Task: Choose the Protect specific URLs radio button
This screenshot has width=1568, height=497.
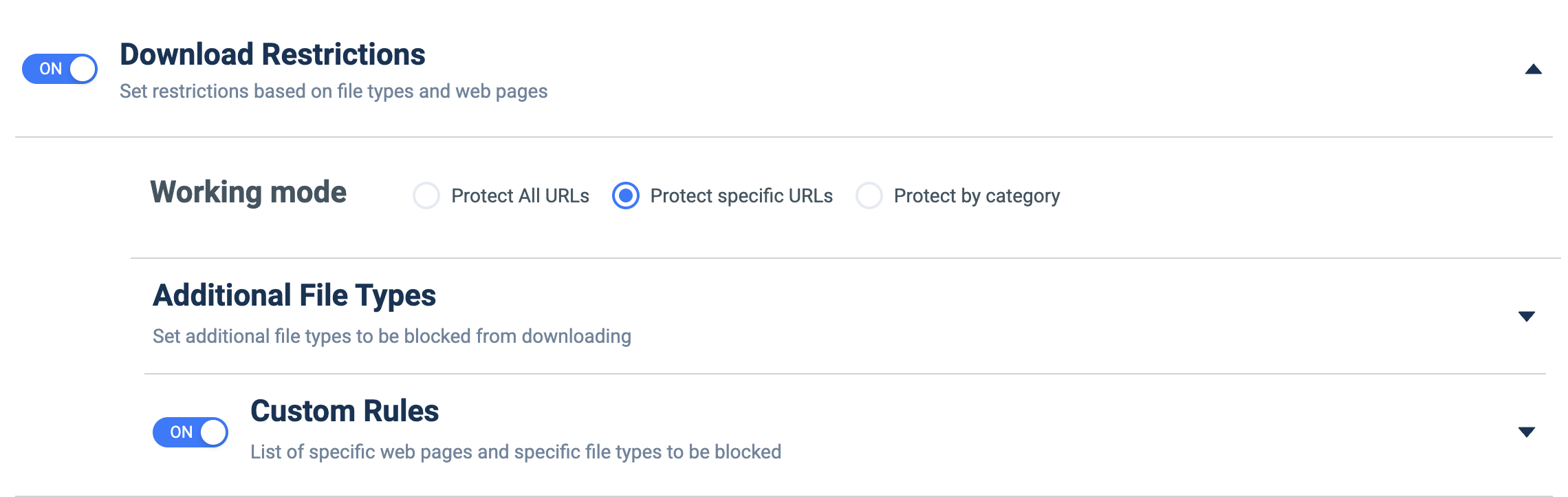Action: [x=626, y=196]
